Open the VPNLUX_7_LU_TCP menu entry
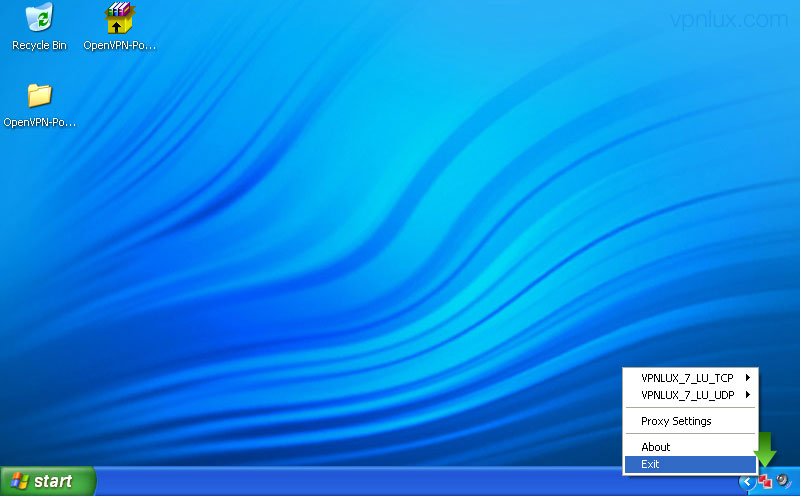 (690, 378)
